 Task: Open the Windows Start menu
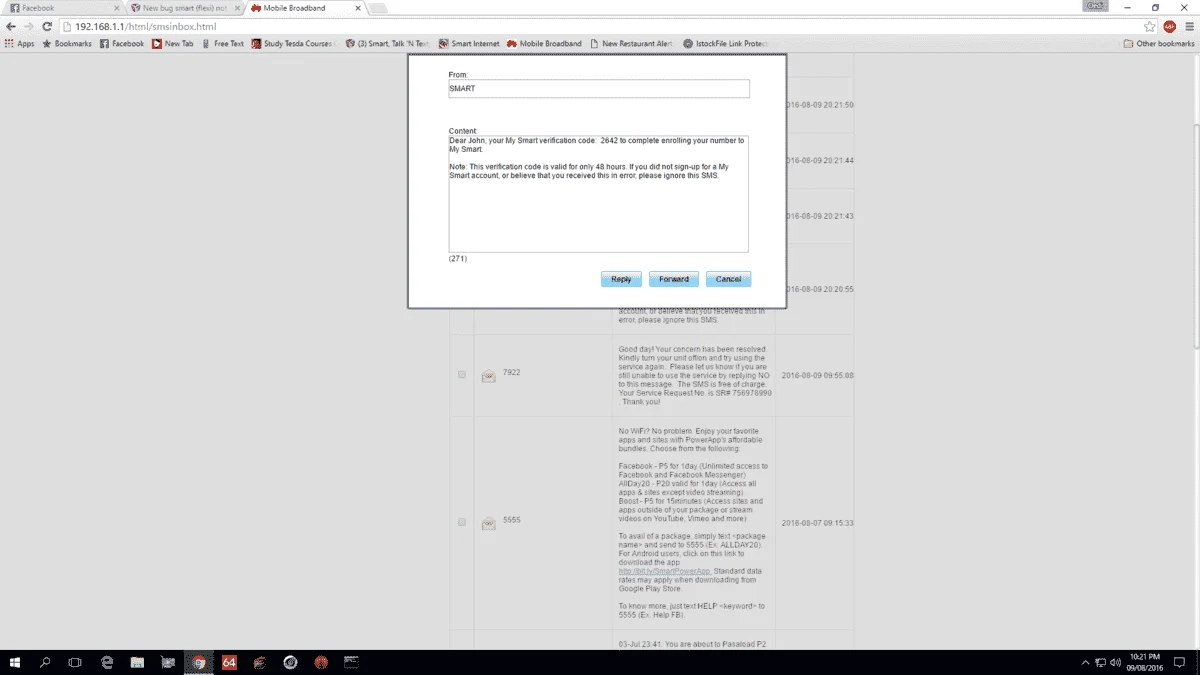(x=15, y=662)
